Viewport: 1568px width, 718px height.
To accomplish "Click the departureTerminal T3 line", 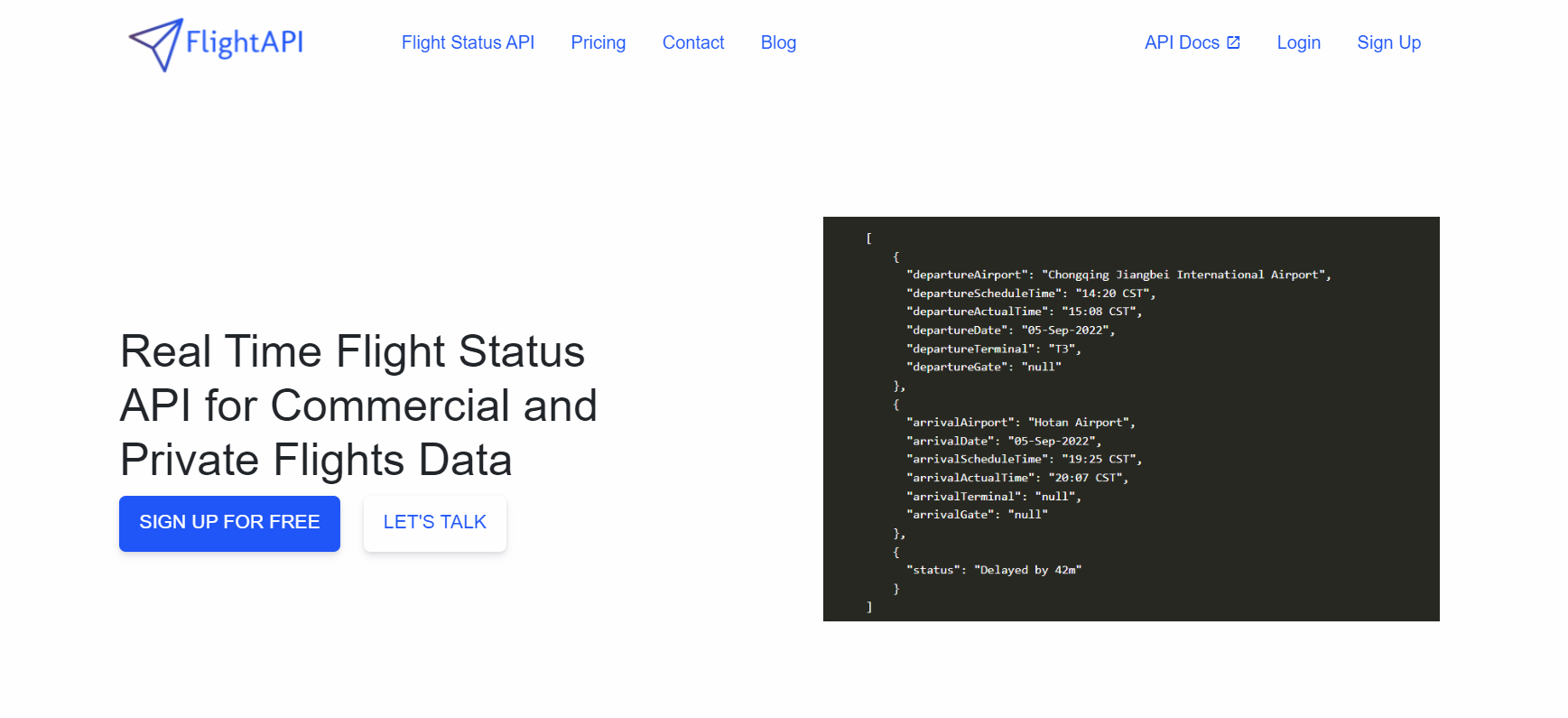I will [994, 349].
